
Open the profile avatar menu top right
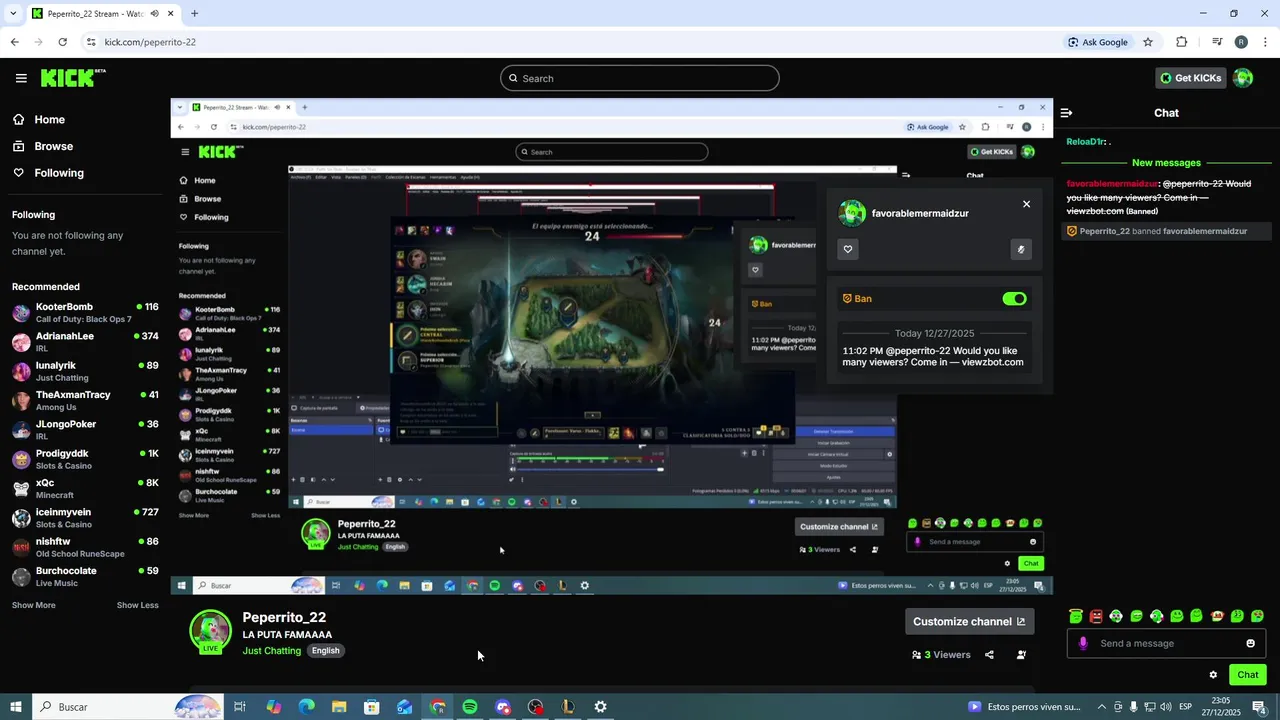(x=1243, y=78)
